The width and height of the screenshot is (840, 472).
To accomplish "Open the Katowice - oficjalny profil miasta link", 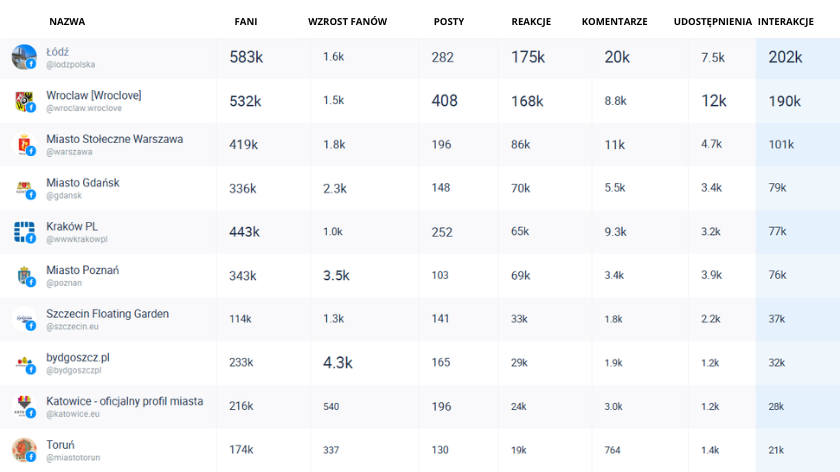I will tap(124, 401).
